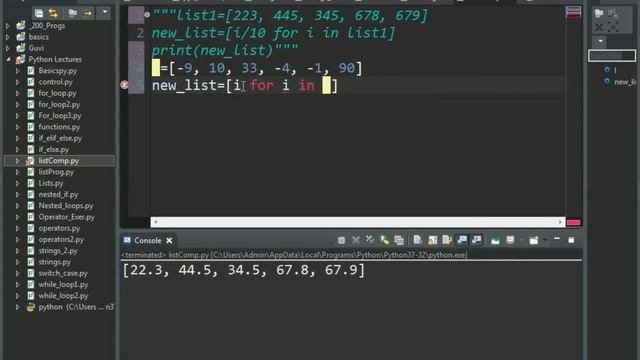
Task: Toggle Word Wrap in Console toolbar
Action: tap(447, 240)
